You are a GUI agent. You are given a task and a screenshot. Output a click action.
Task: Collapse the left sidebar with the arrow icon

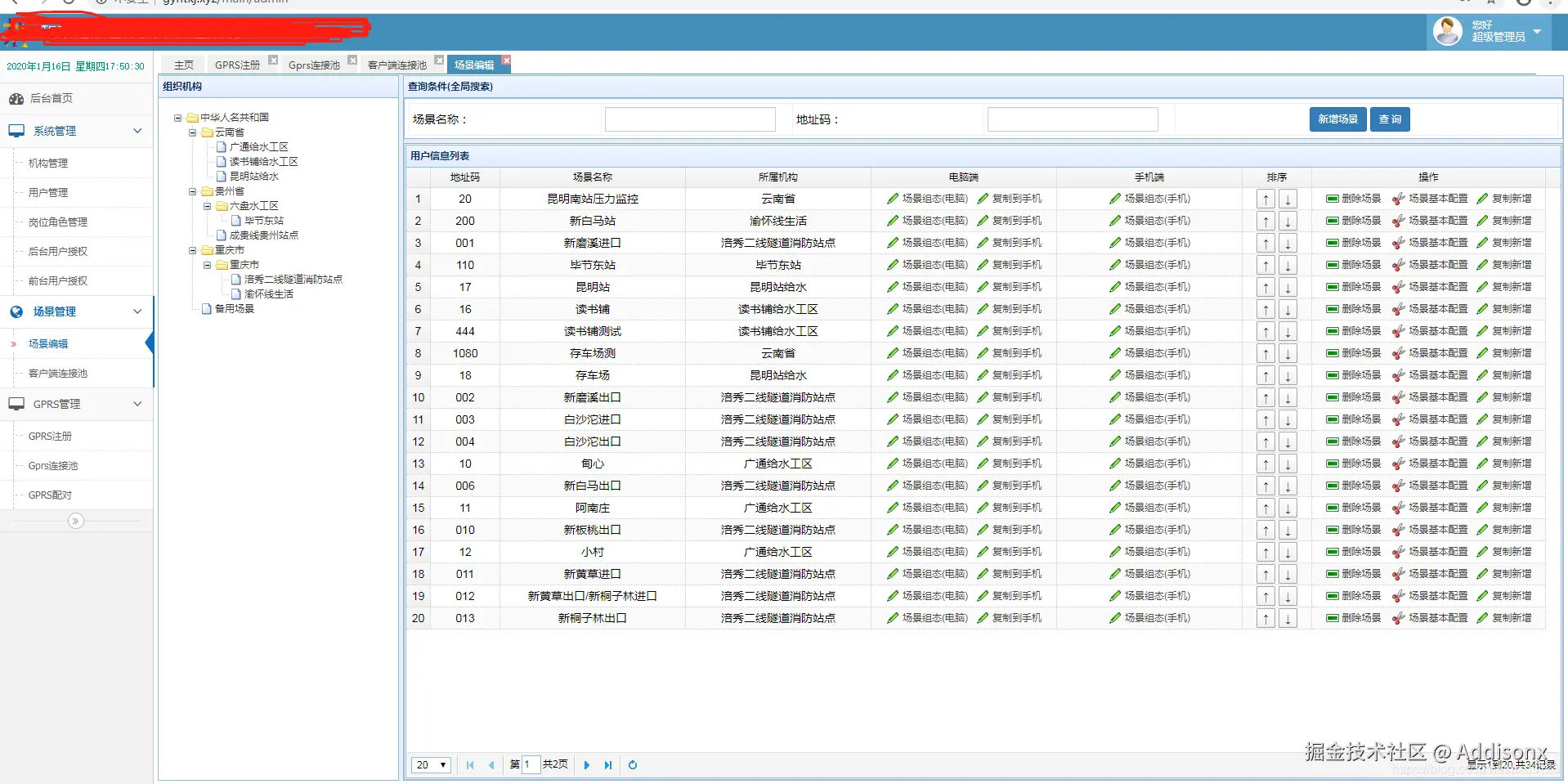point(76,521)
